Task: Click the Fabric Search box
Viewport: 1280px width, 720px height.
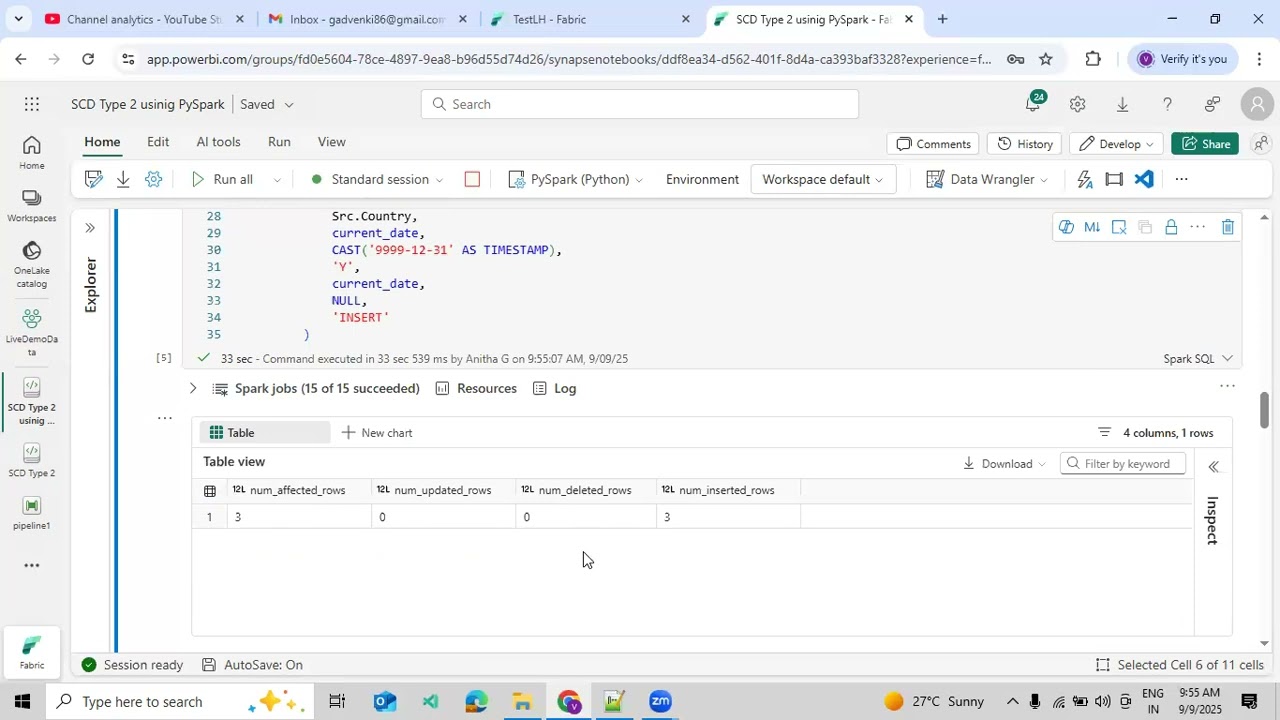Action: coord(640,104)
